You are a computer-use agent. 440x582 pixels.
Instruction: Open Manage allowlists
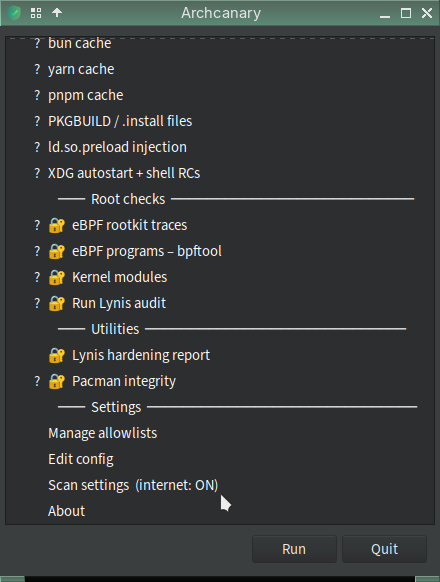coord(102,433)
